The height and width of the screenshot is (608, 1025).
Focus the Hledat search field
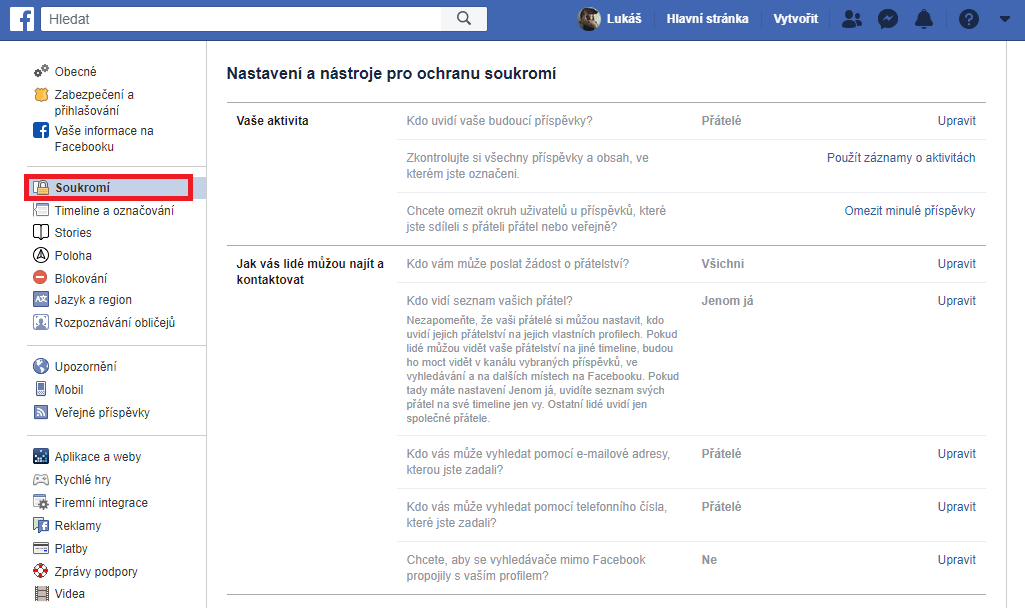tap(241, 19)
